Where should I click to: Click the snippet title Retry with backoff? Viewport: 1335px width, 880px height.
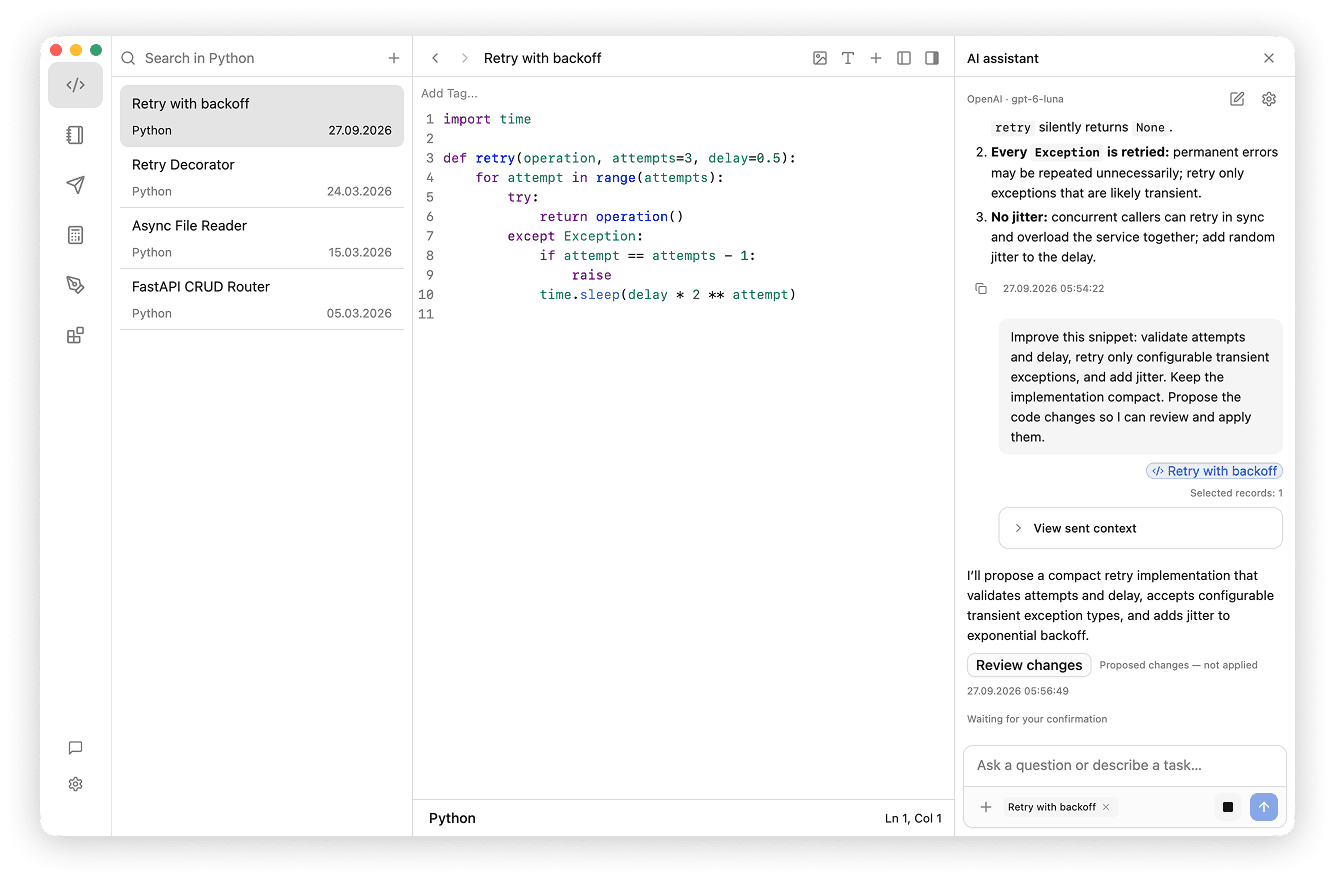point(542,58)
